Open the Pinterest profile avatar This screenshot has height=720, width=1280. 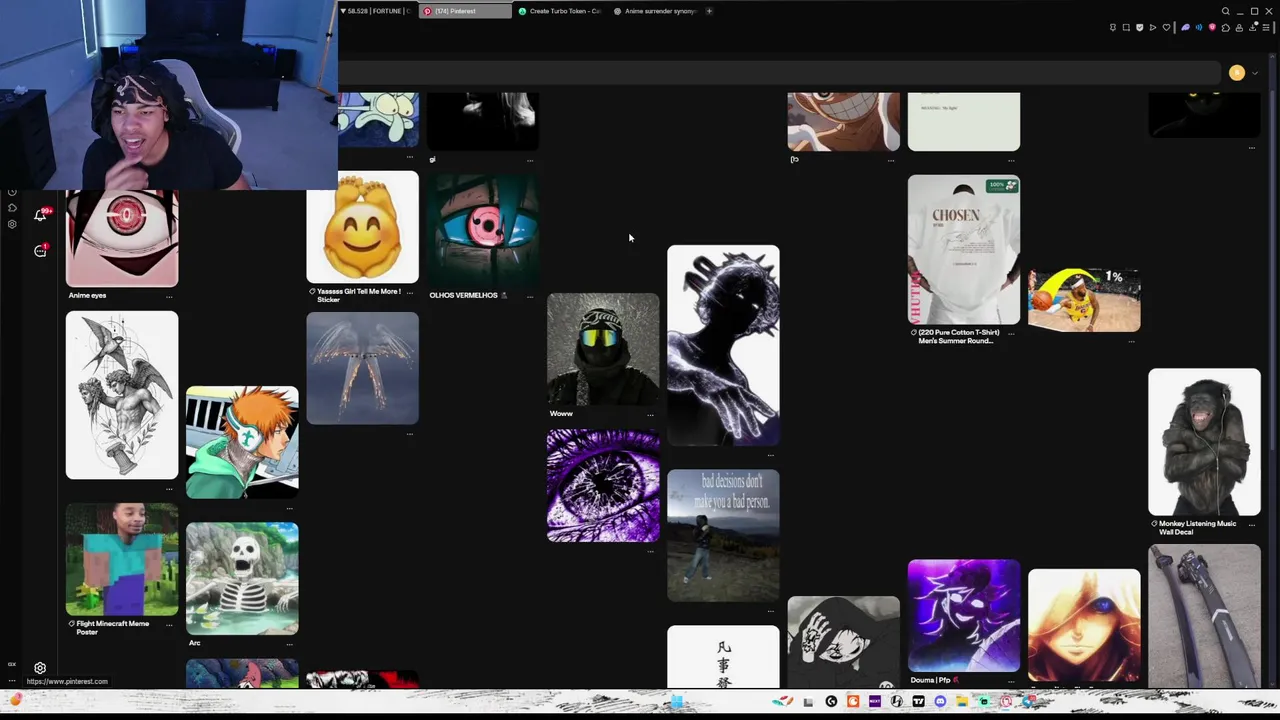coord(1237,73)
